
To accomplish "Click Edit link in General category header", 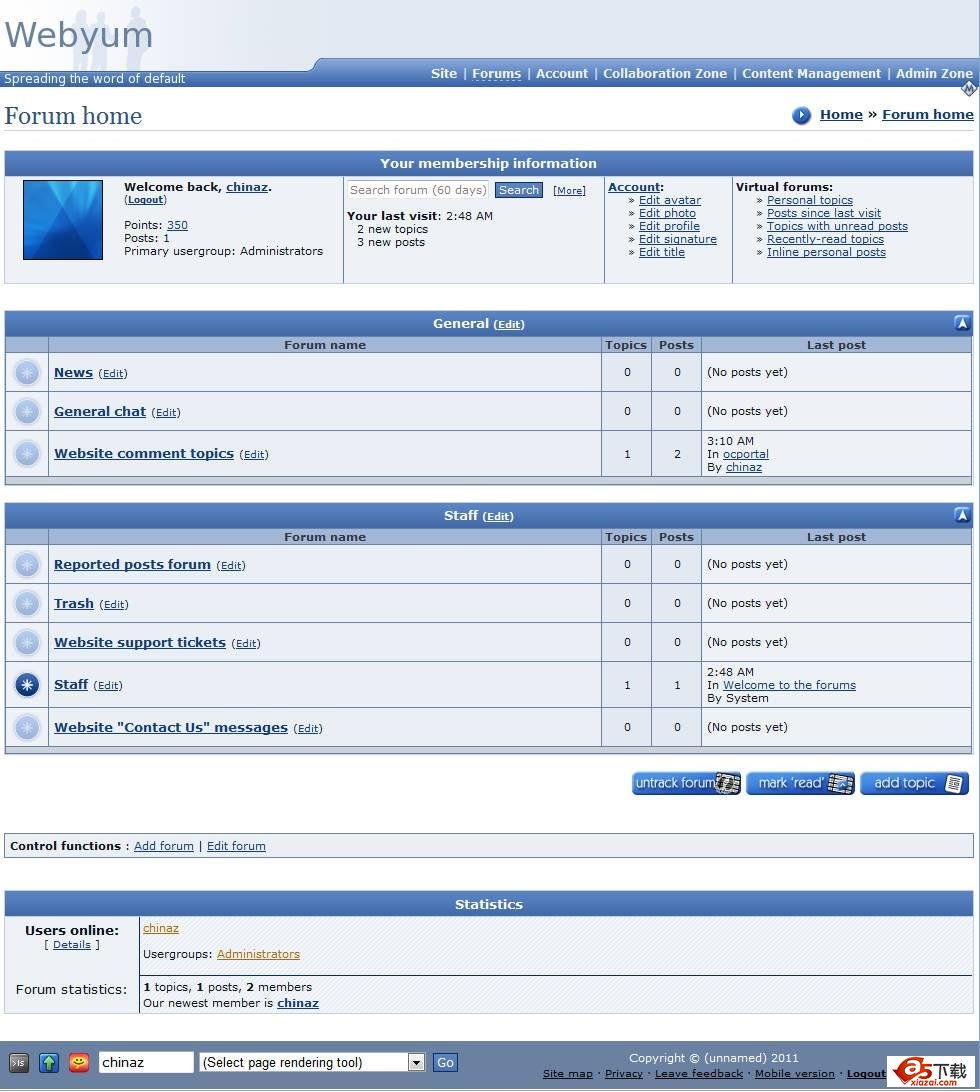I will click(x=509, y=325).
